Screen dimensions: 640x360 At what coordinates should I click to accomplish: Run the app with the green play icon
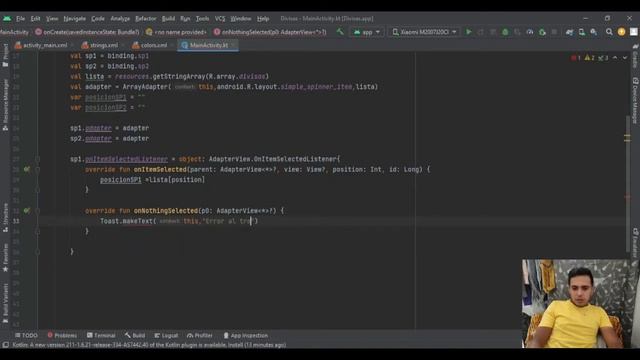[469, 32]
